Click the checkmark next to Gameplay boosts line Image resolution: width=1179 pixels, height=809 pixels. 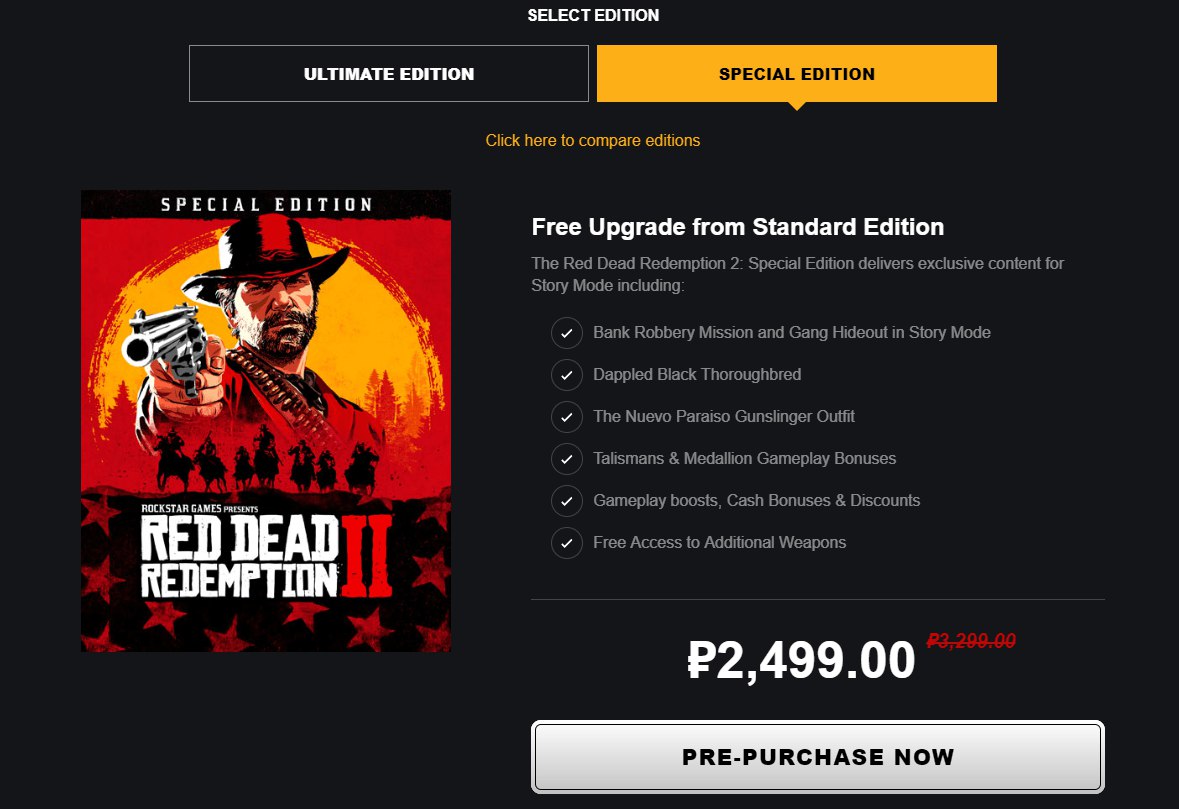click(x=567, y=501)
